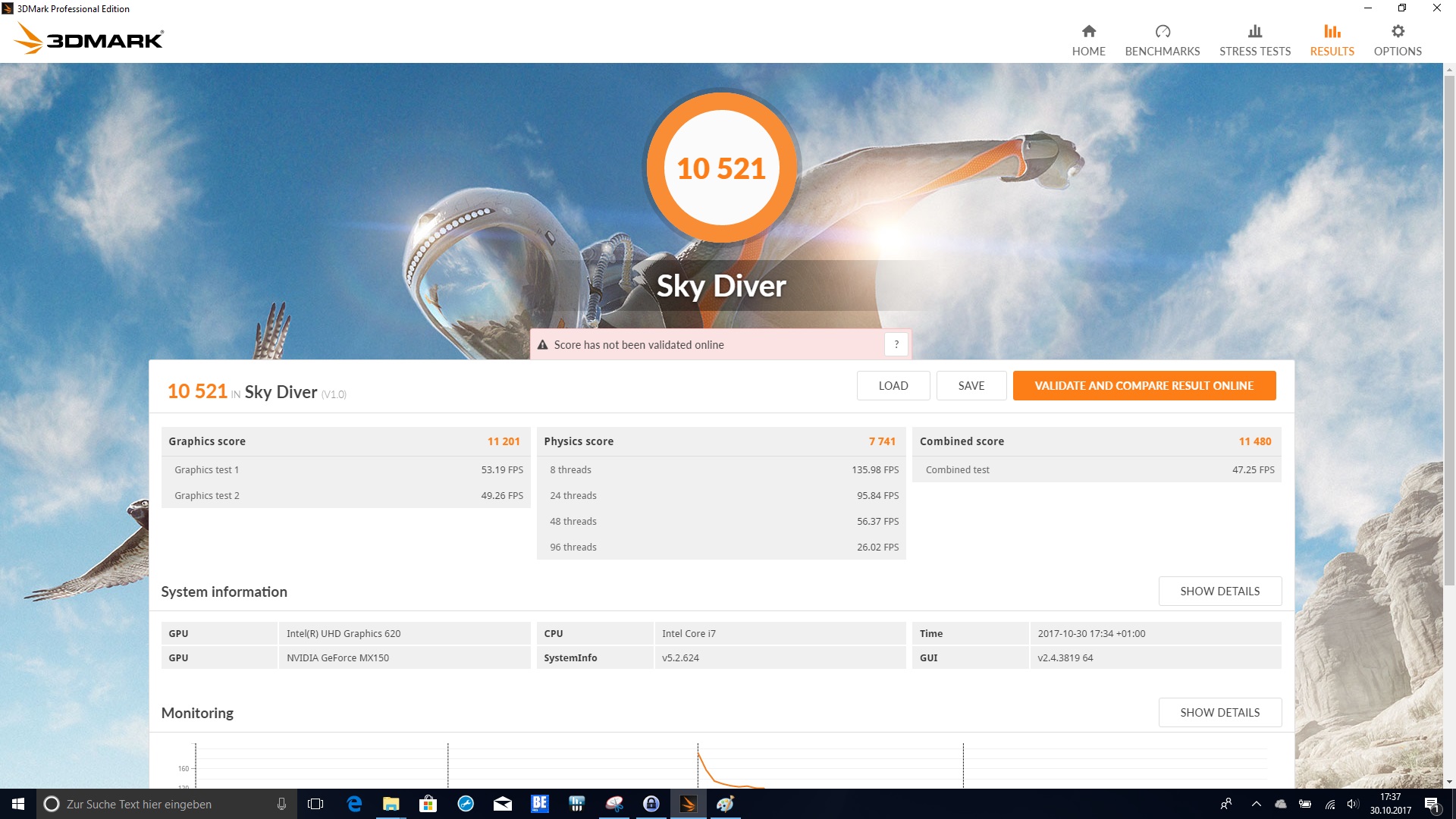Screen dimensions: 1456x819
Task: Open the Benchmarks page
Action: coord(1162,40)
